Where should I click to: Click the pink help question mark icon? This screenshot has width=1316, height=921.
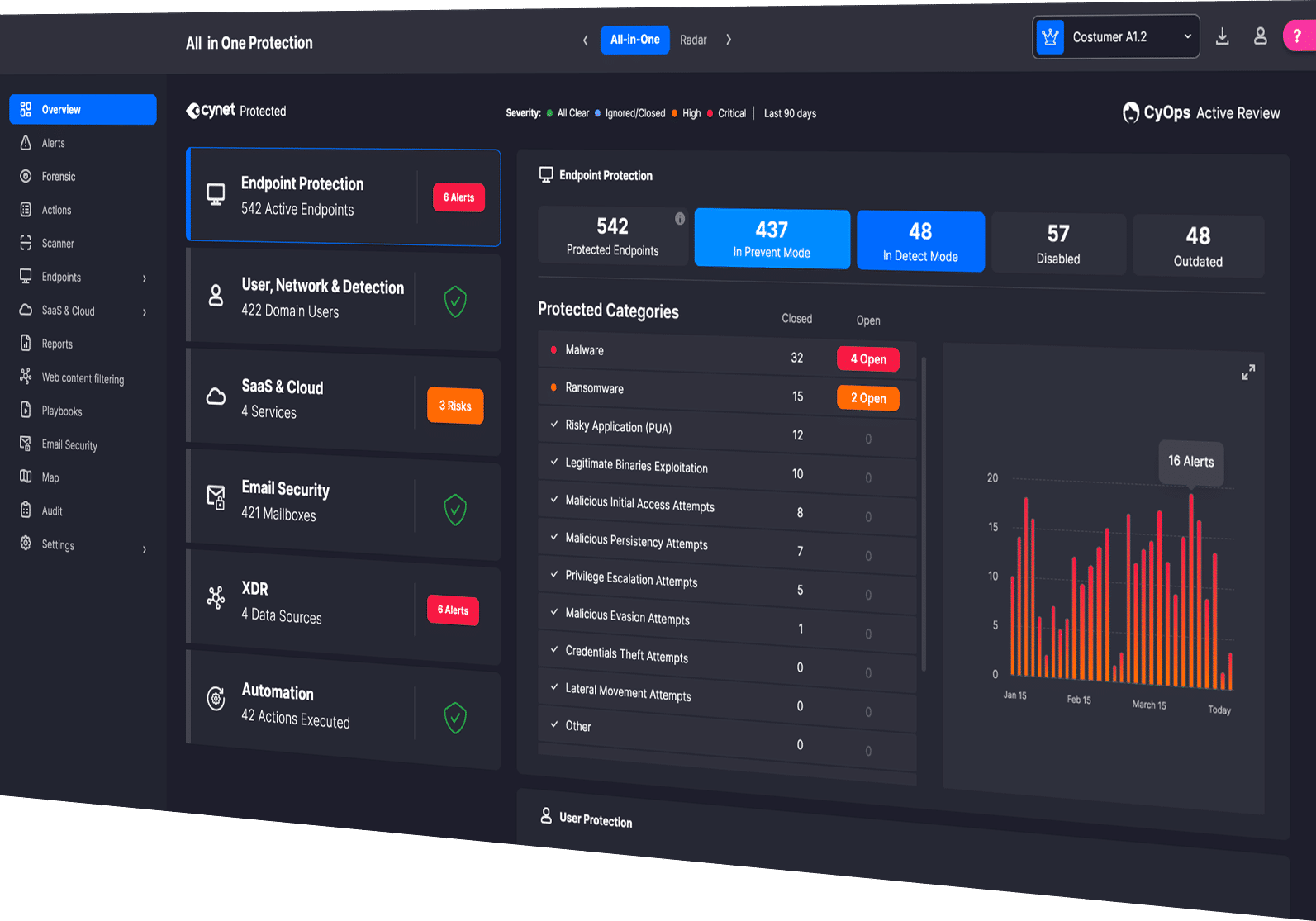(1298, 36)
